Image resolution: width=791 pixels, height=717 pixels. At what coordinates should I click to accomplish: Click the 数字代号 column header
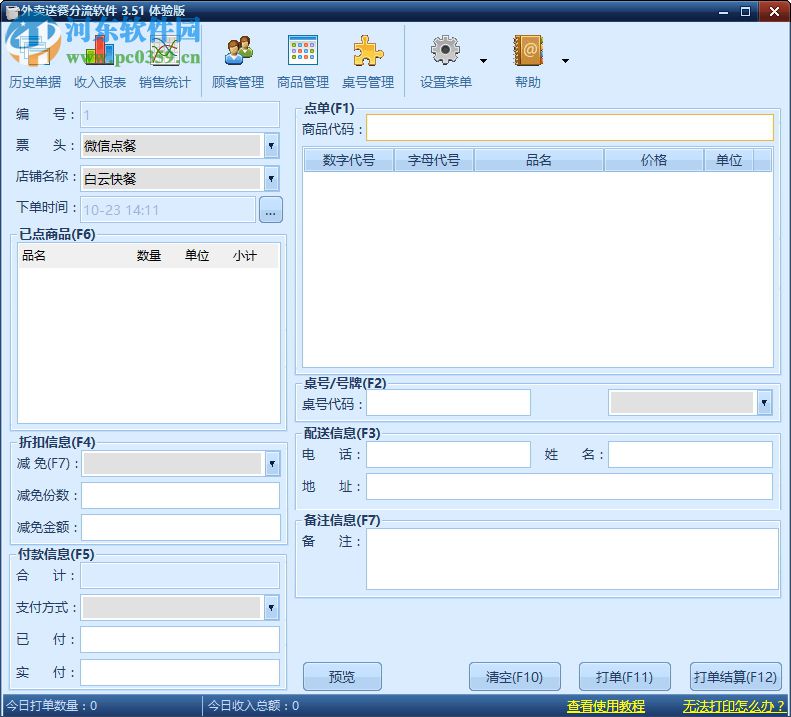click(349, 160)
